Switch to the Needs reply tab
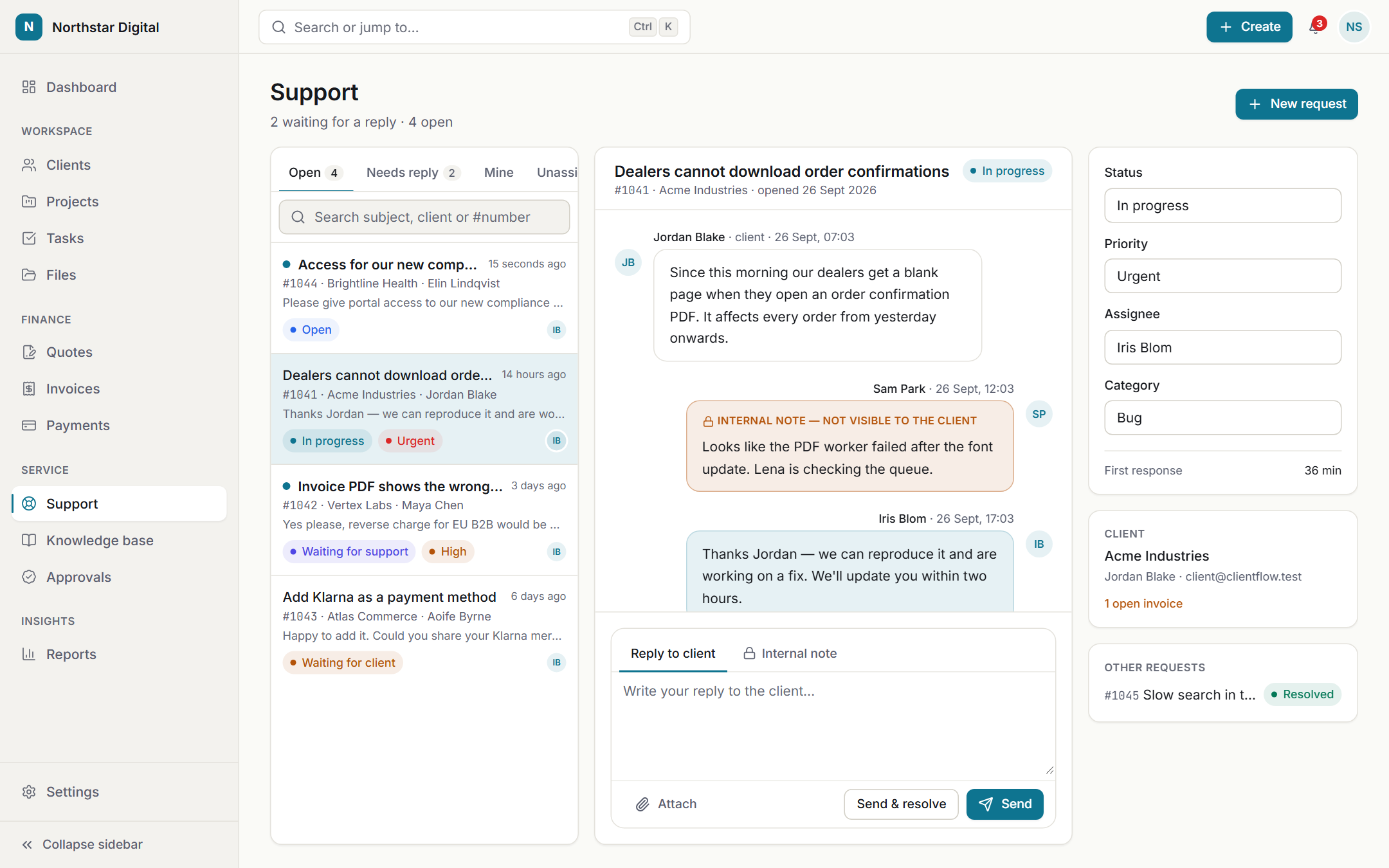 tap(413, 172)
